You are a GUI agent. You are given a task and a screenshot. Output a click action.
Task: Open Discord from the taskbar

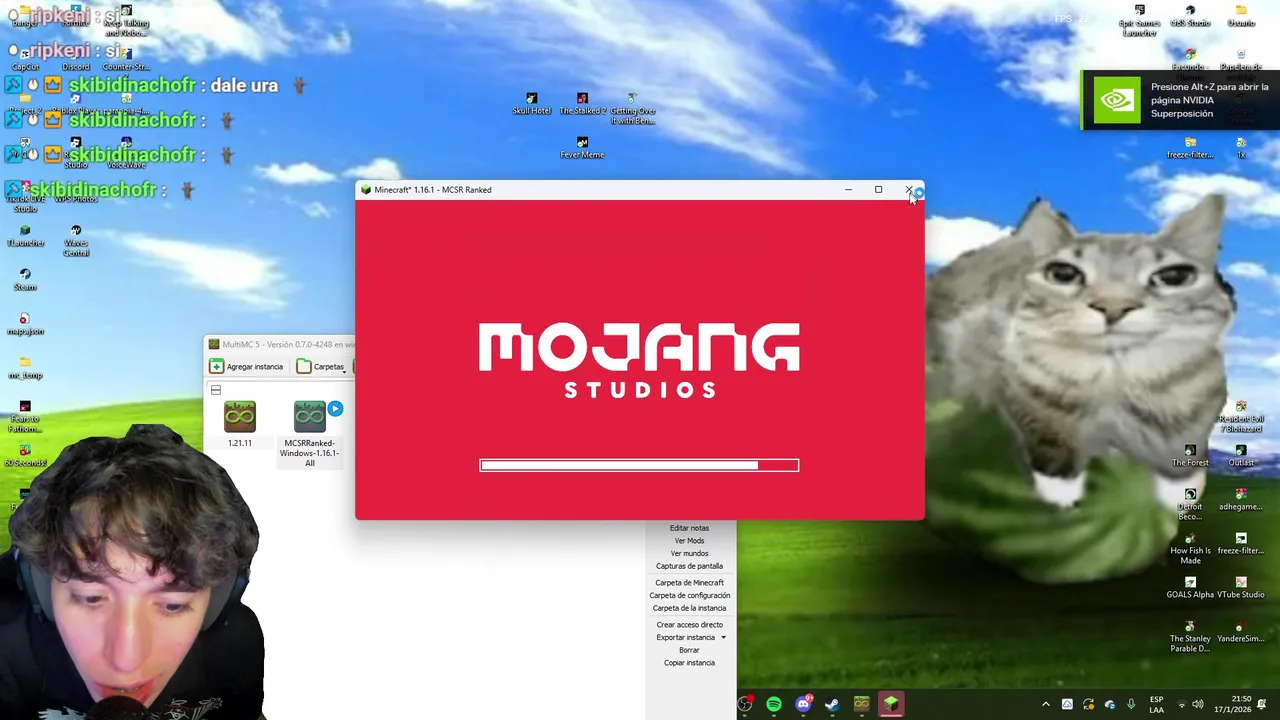pyautogui.click(x=803, y=704)
